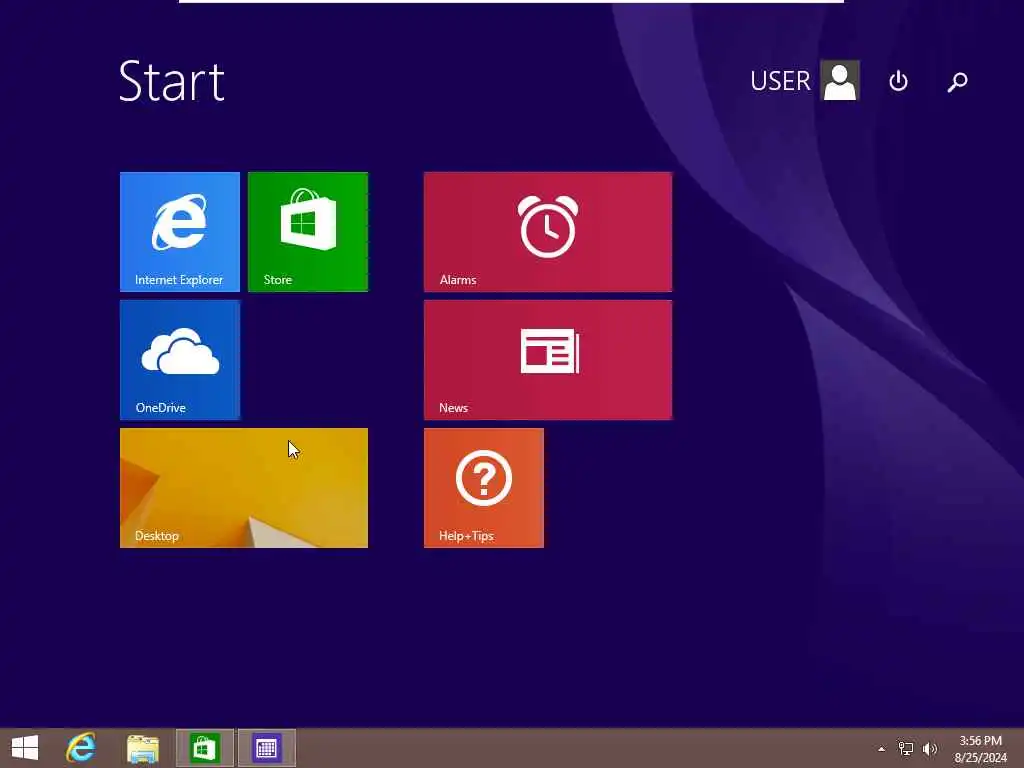
Task: Show hidden tray icons arrow
Action: point(882,749)
